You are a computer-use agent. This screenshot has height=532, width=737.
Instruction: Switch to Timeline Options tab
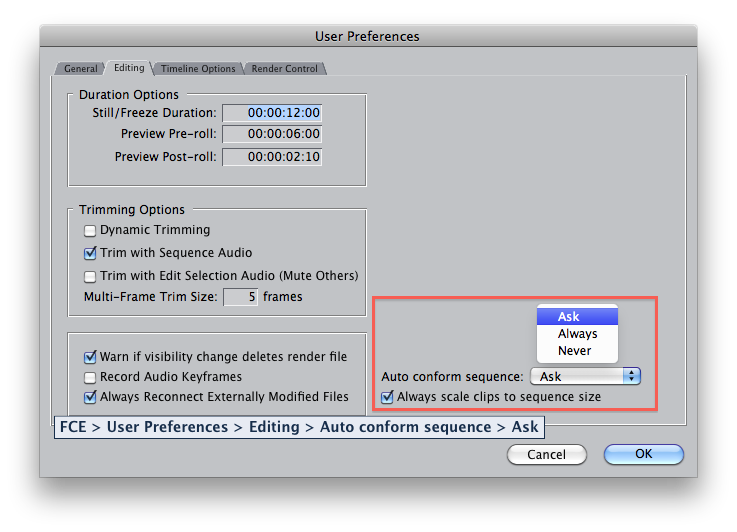click(x=198, y=69)
